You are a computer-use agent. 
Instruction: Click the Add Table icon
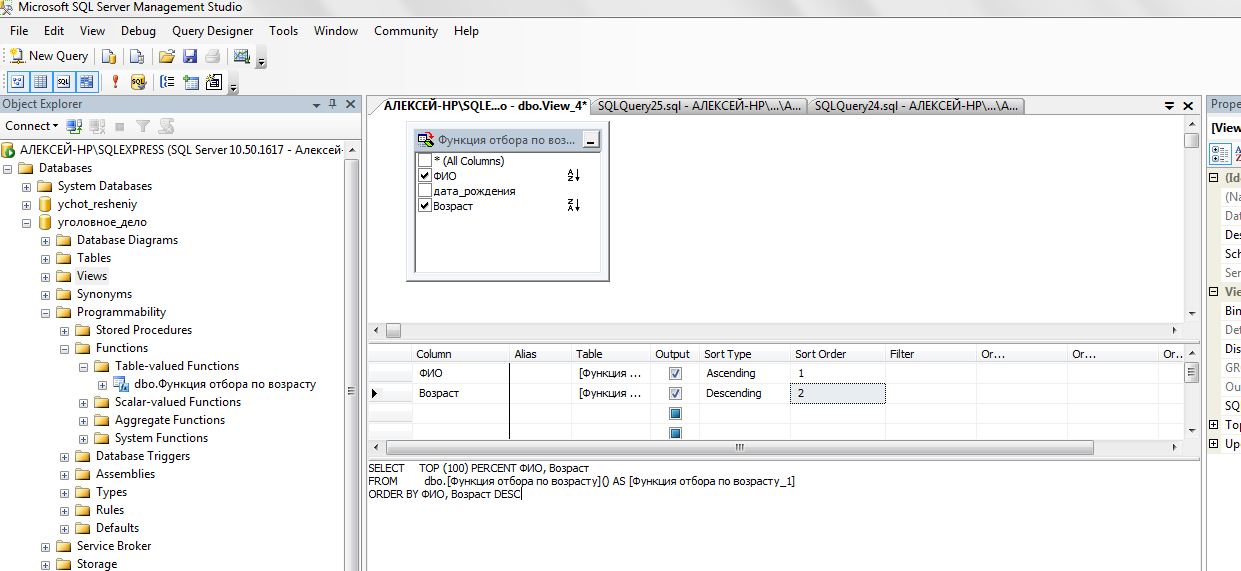(191, 82)
